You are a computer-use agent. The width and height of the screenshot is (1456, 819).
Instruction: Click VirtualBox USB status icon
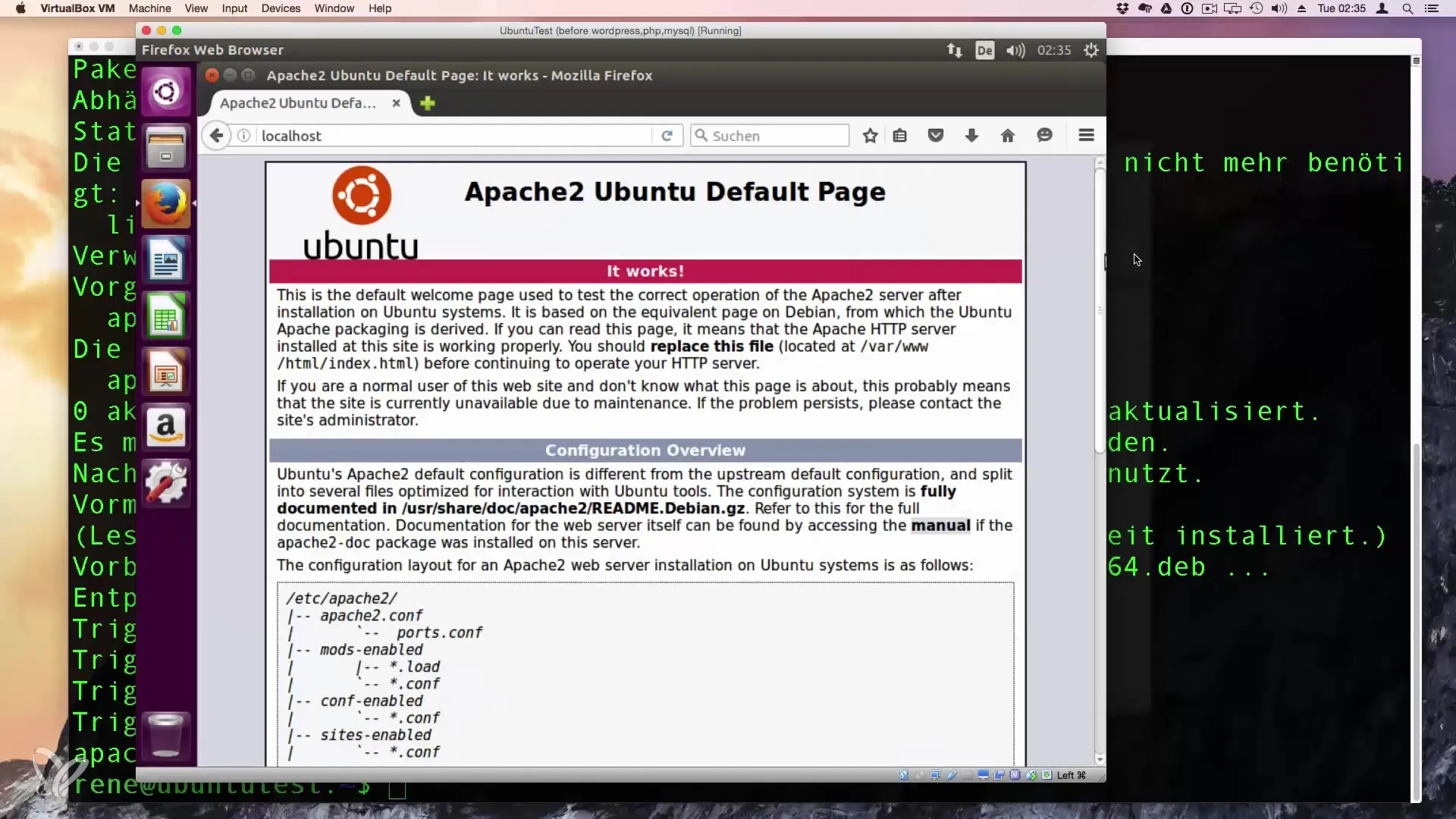tap(952, 775)
